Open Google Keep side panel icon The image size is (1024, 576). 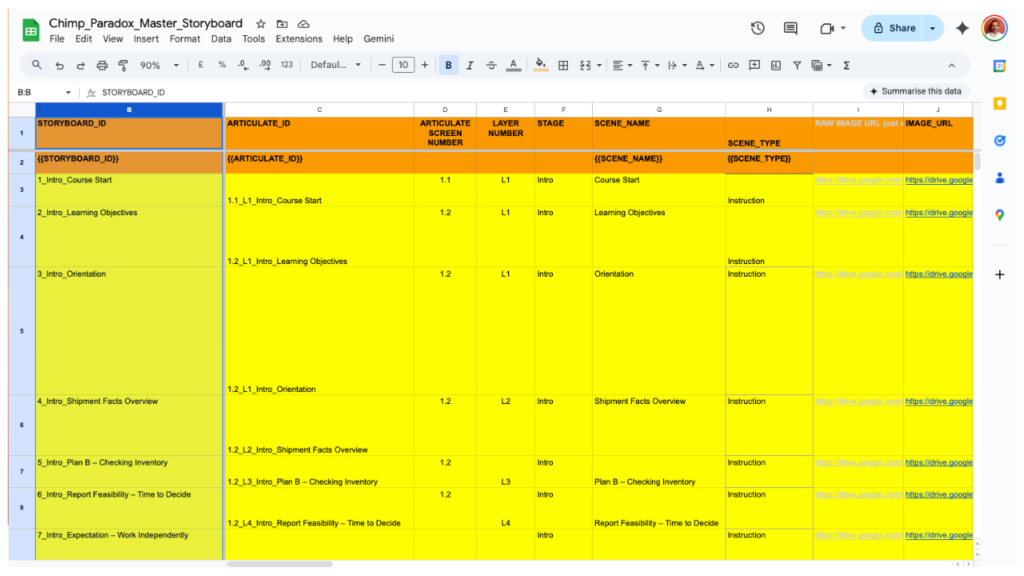point(999,103)
